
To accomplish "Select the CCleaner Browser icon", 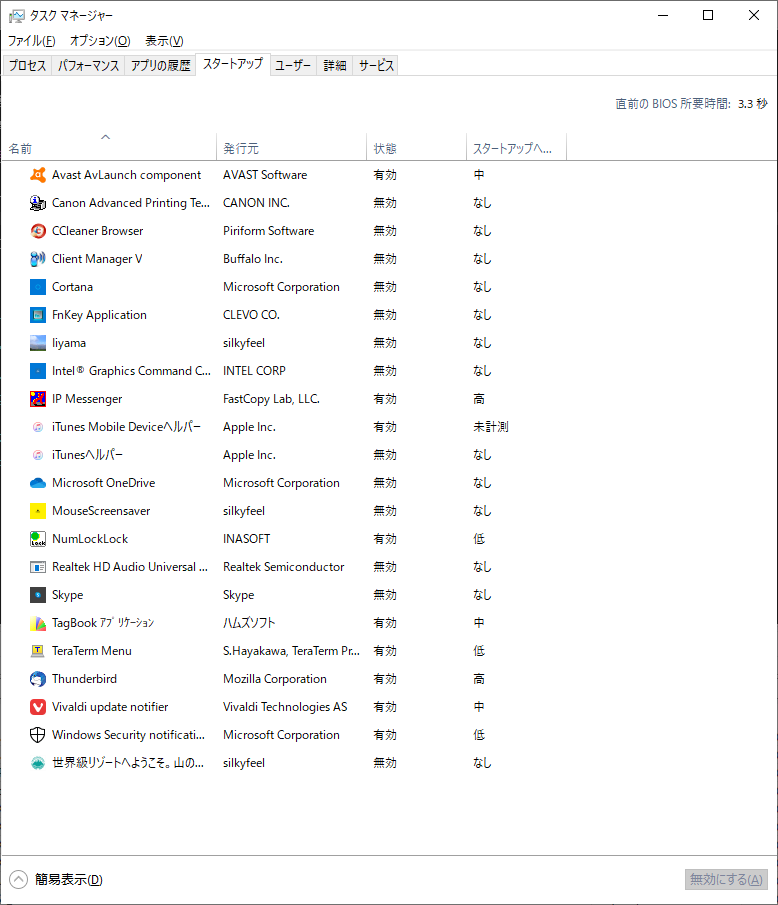I will point(38,231).
